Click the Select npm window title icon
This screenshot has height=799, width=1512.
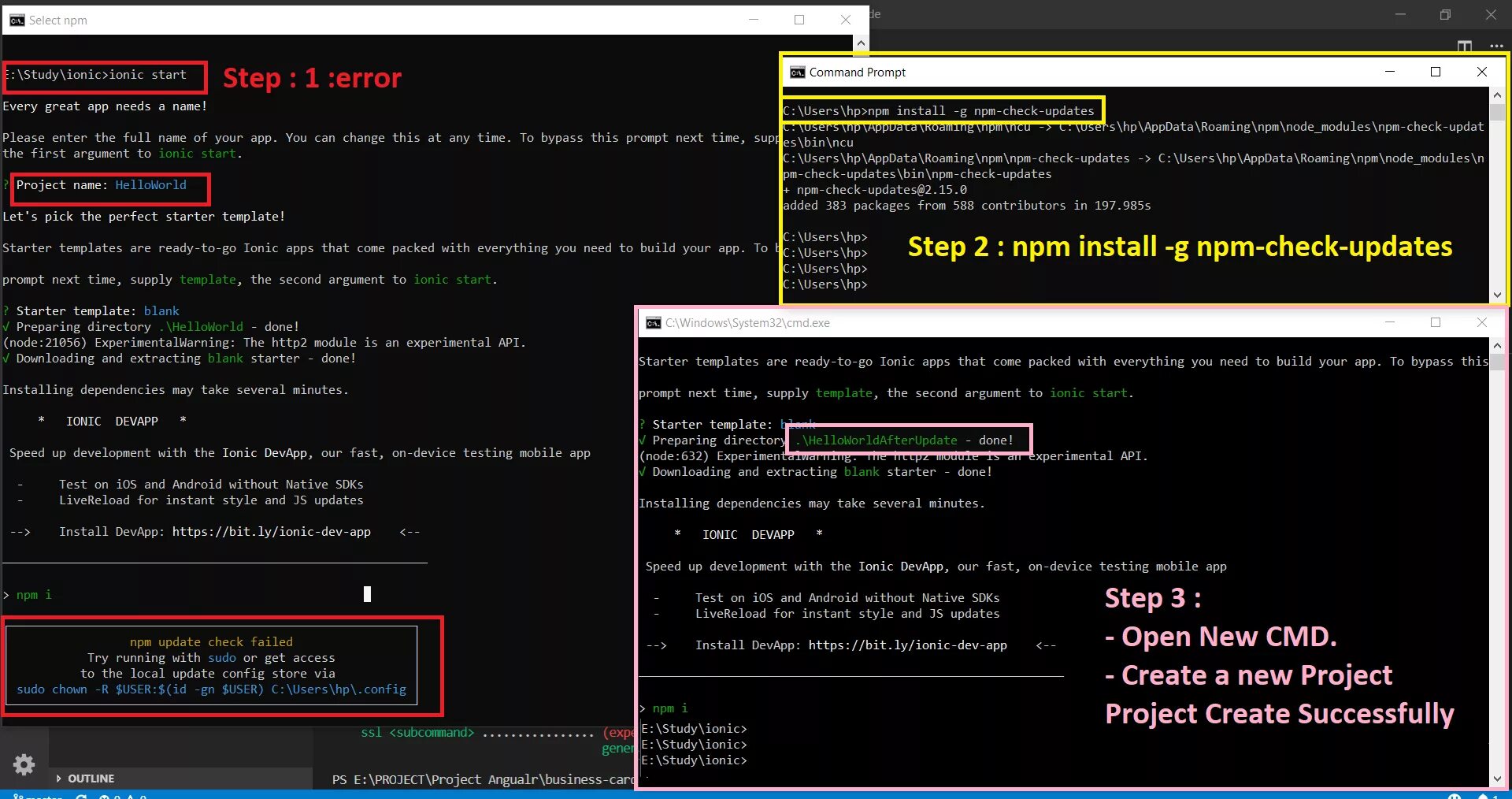point(17,20)
